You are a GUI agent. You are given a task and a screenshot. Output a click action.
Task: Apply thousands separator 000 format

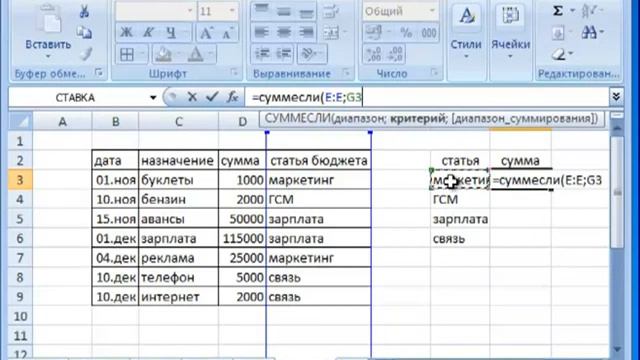click(428, 33)
